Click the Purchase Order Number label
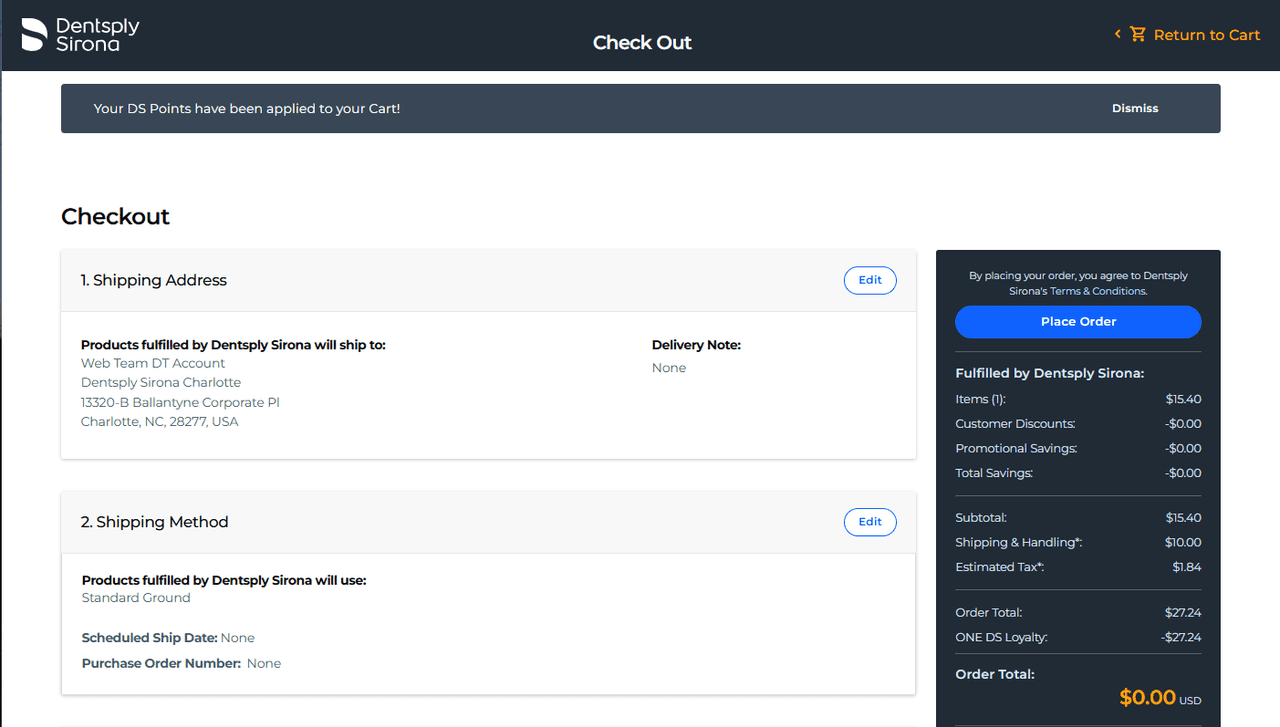The image size is (1280, 727). (x=161, y=663)
